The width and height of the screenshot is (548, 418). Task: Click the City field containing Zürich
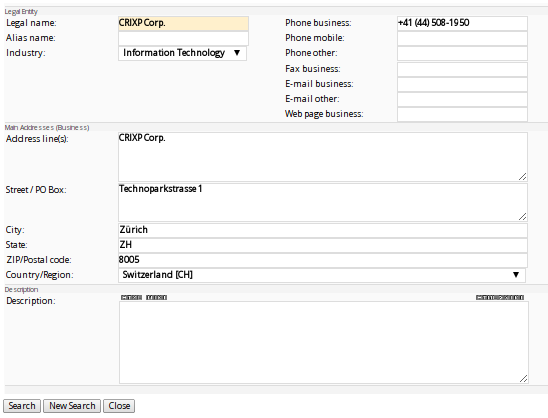323,230
